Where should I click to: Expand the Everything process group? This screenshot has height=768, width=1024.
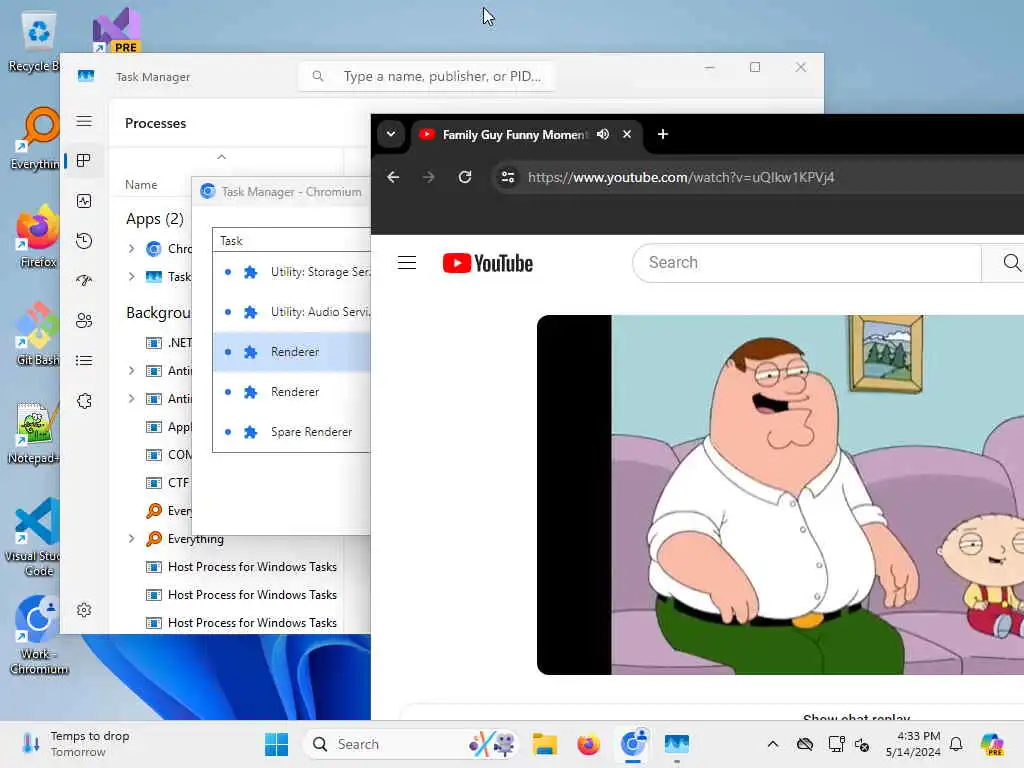pyautogui.click(x=131, y=539)
